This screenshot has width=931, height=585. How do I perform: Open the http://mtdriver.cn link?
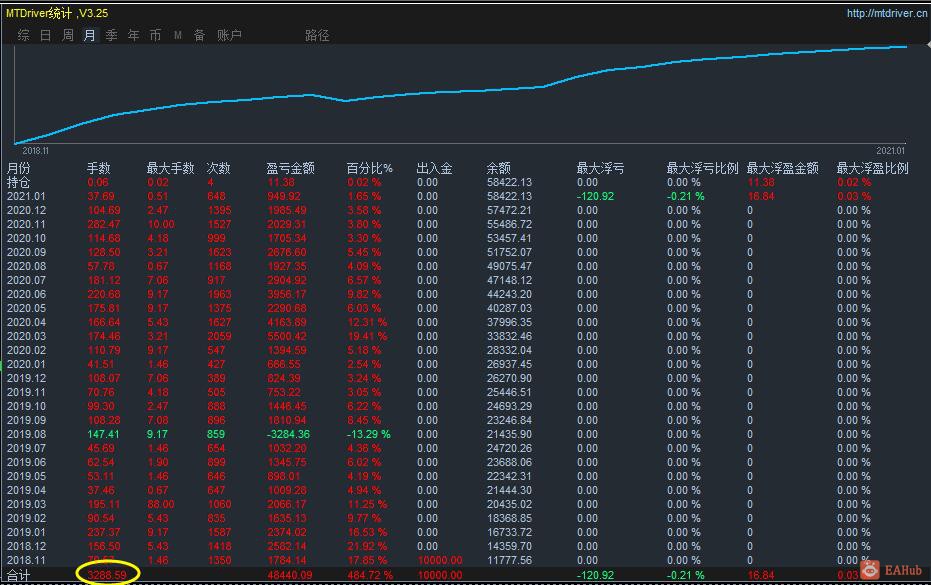click(x=886, y=12)
